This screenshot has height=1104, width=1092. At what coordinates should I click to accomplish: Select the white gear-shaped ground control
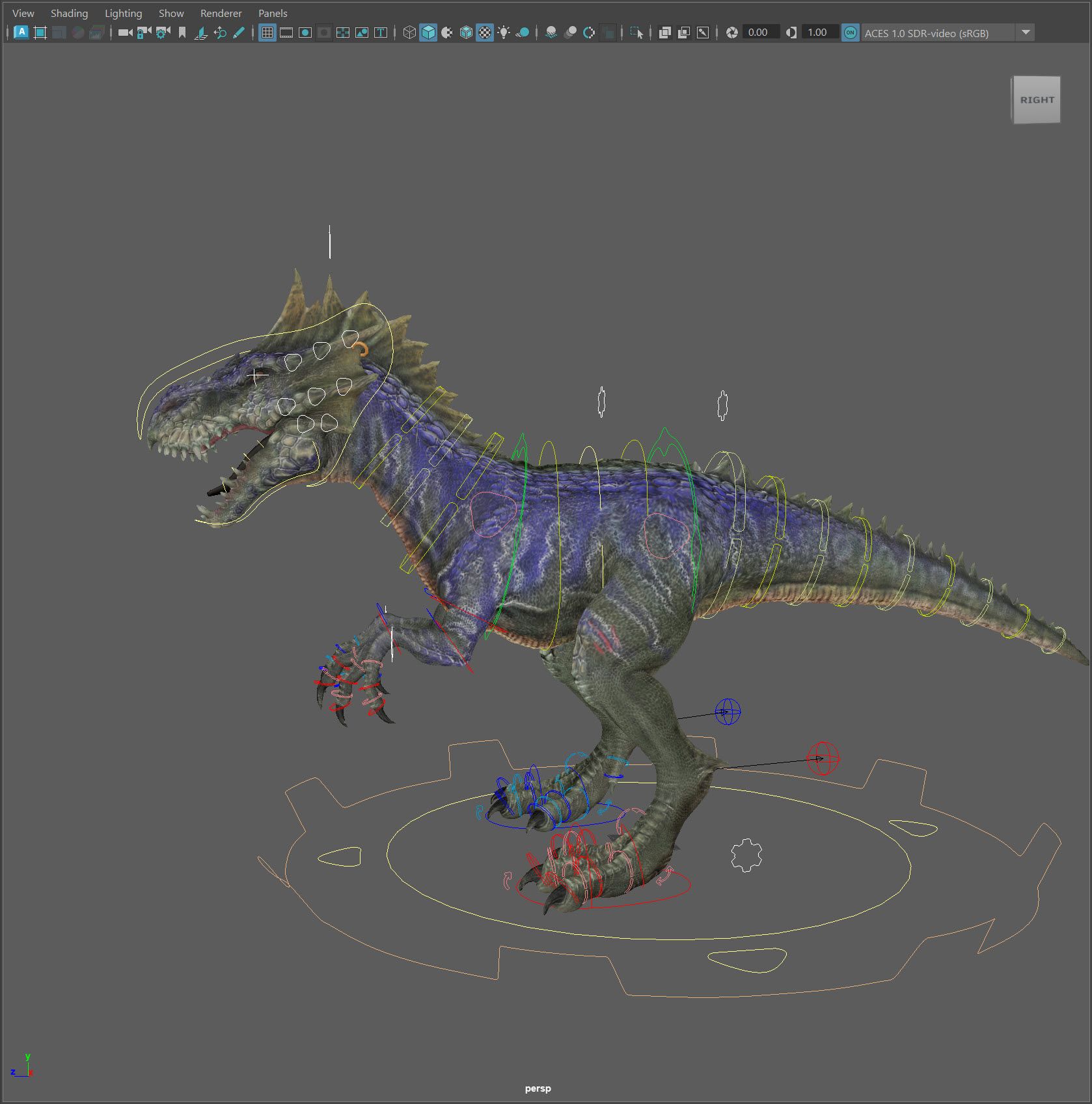(746, 855)
